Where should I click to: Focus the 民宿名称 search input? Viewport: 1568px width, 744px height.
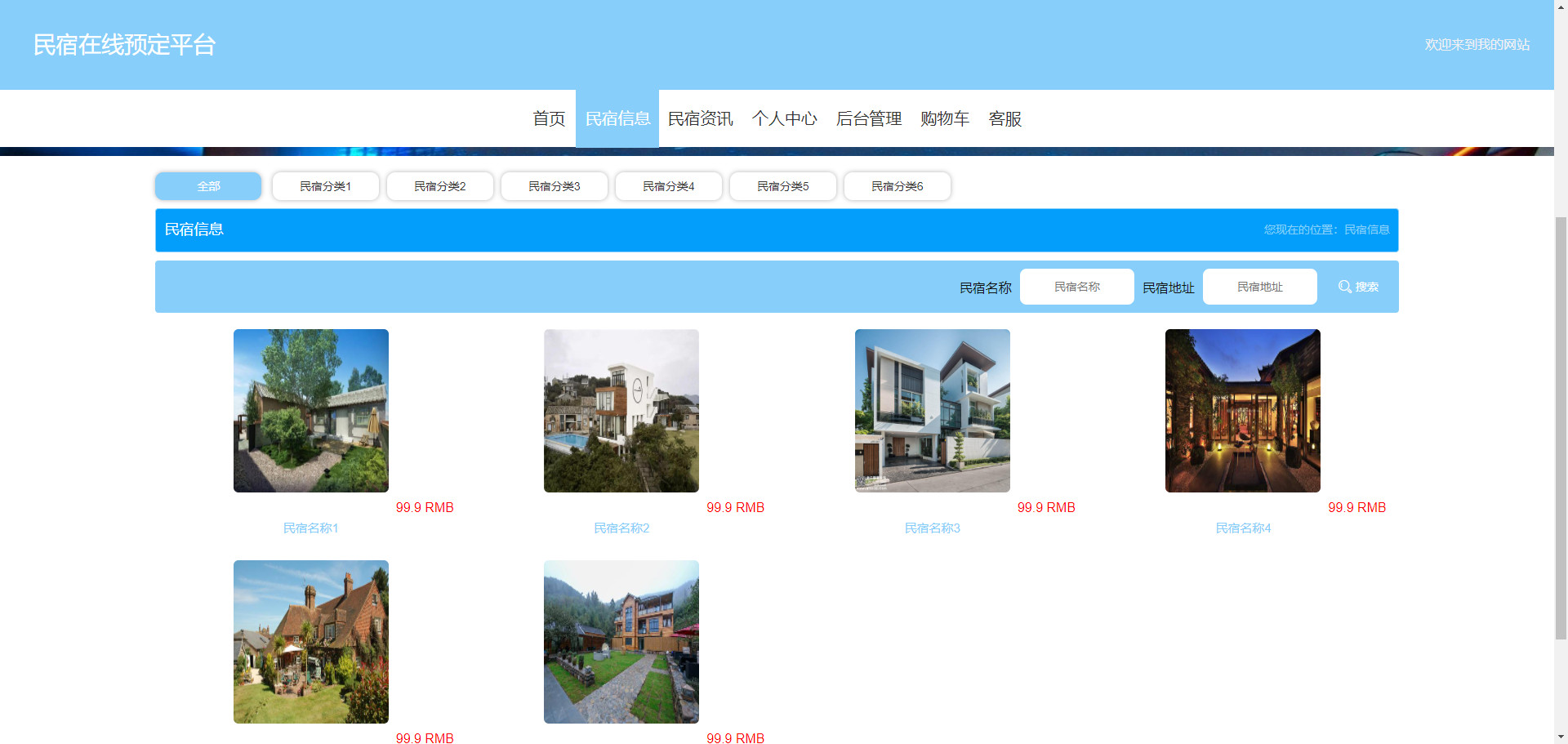tap(1076, 287)
